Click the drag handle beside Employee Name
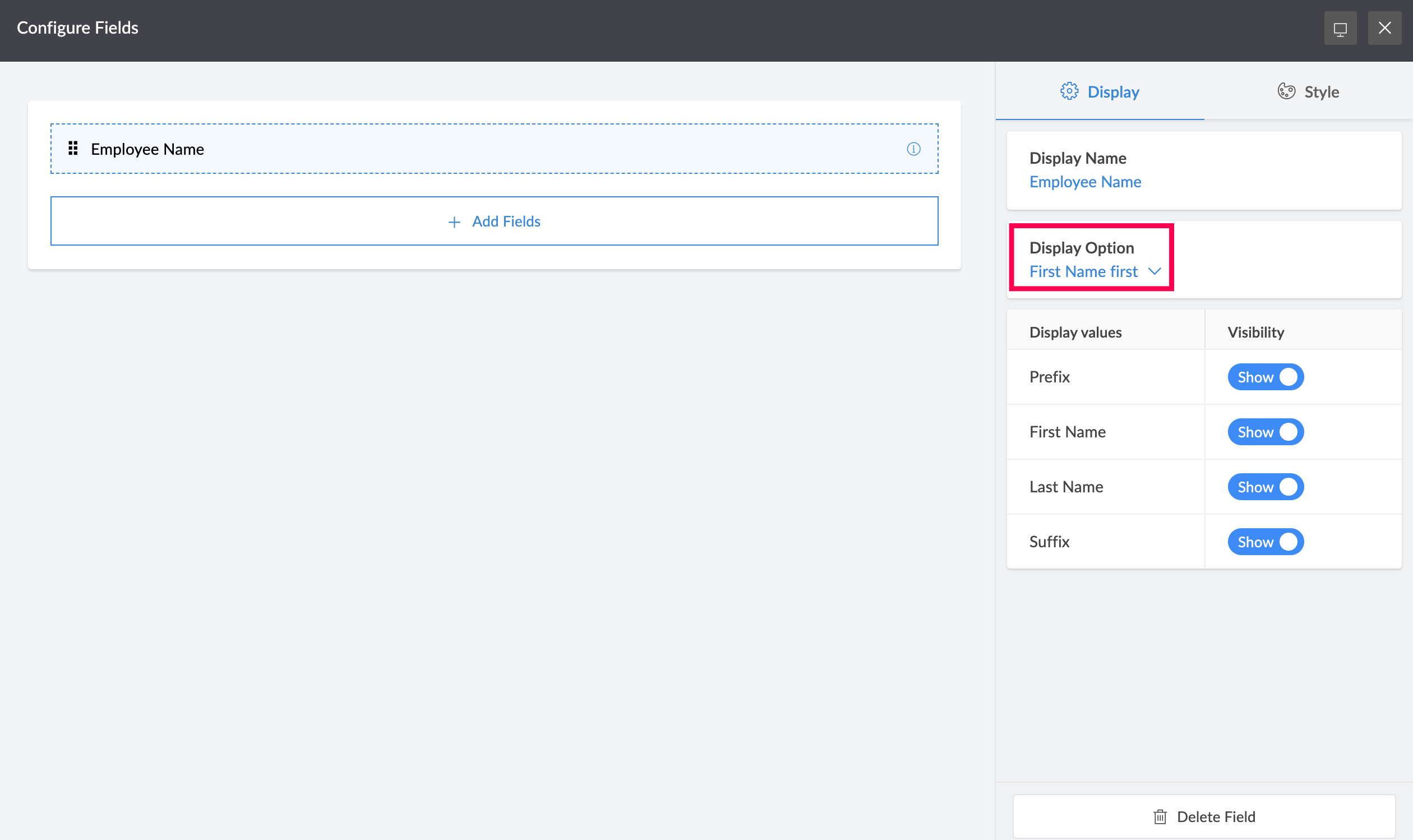Viewport: 1413px width, 840px height. (x=73, y=148)
